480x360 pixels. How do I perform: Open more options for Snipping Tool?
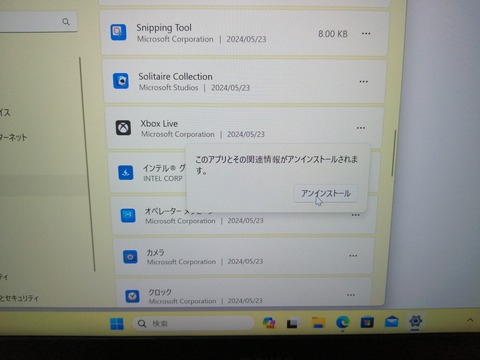click(x=366, y=34)
